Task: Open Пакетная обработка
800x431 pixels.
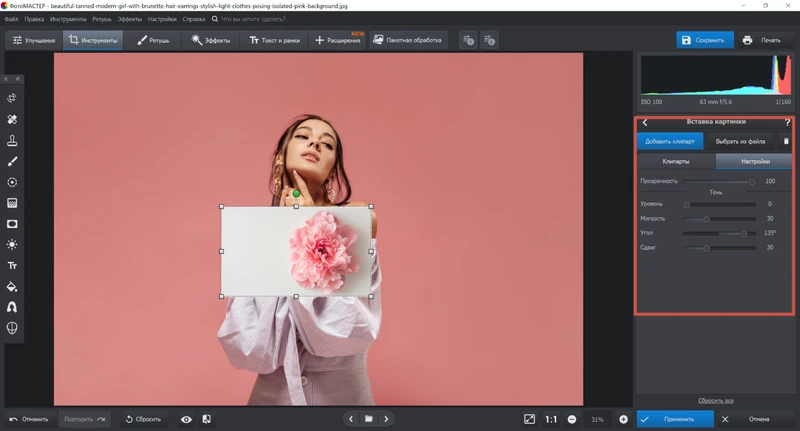Action: pyautogui.click(x=407, y=40)
